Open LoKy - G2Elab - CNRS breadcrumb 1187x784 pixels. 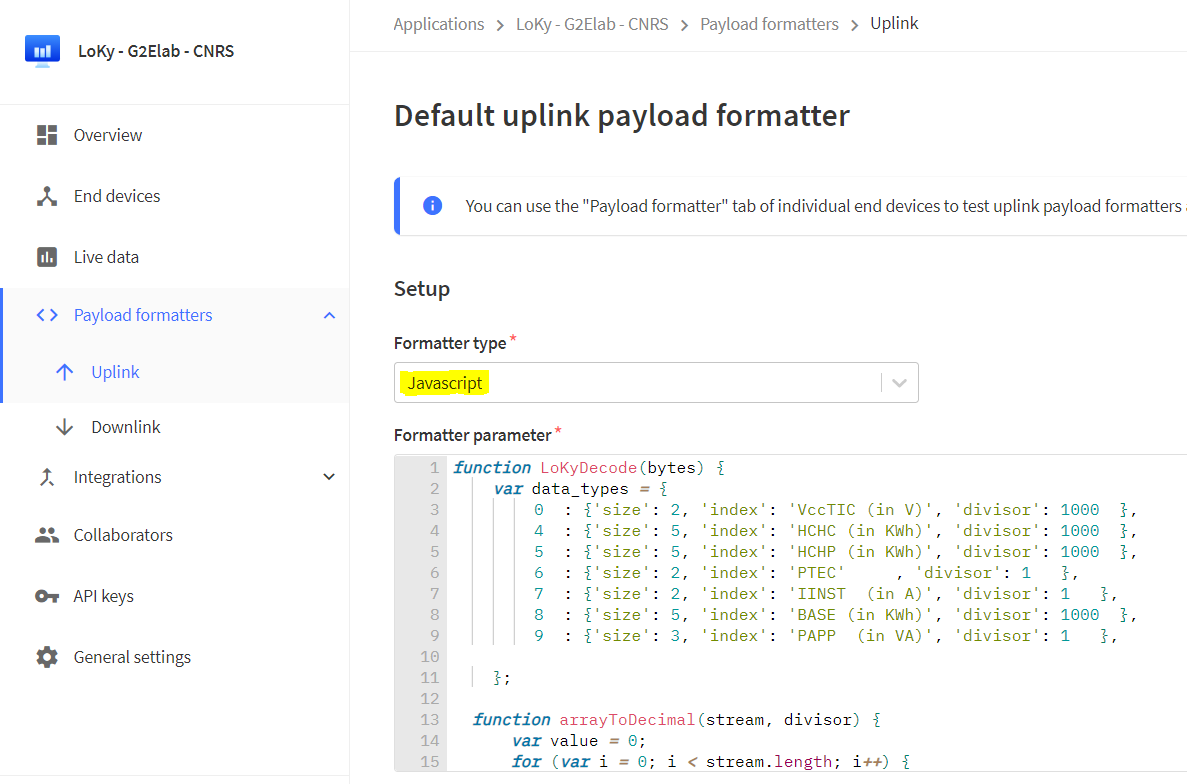(x=592, y=24)
